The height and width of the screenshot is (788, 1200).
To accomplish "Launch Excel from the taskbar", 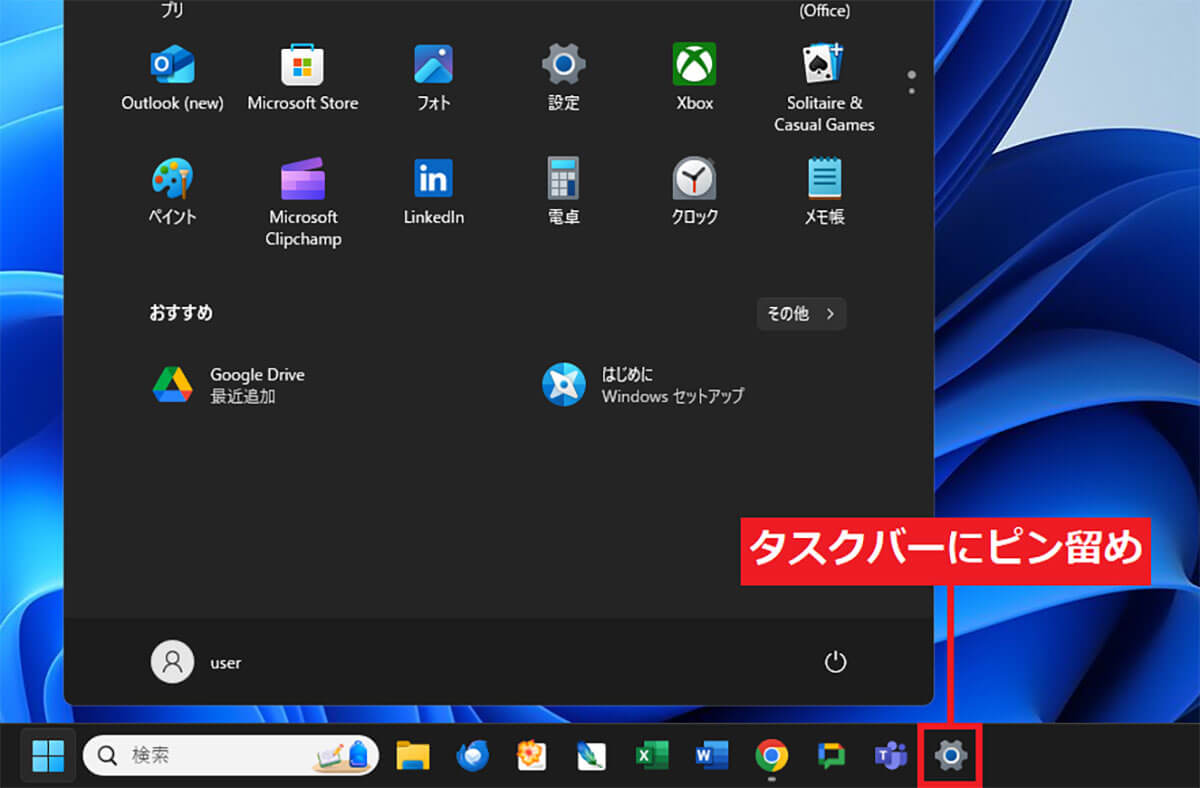I will pos(652,756).
